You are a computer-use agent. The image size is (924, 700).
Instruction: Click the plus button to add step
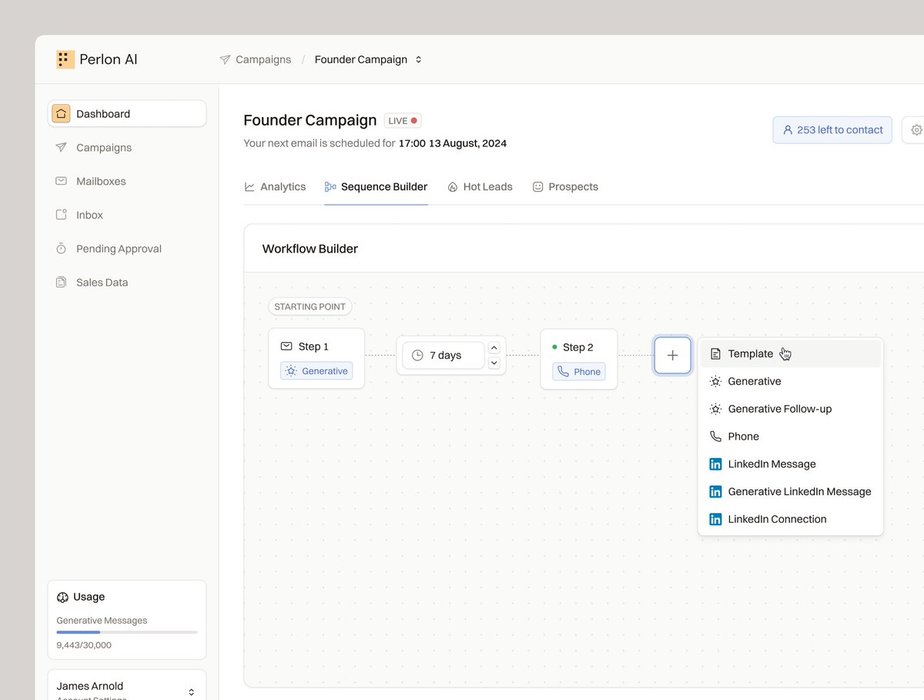(x=672, y=355)
